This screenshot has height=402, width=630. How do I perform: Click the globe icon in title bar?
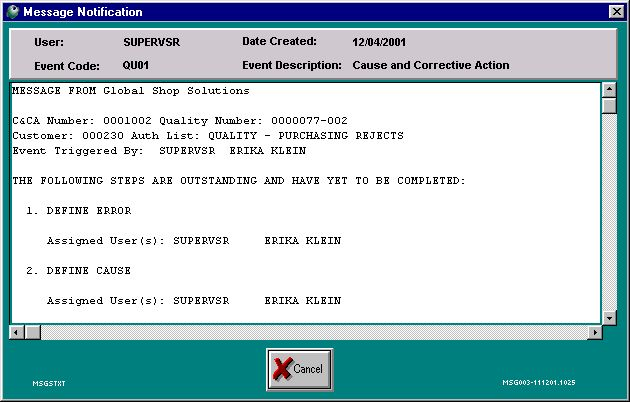(12, 12)
